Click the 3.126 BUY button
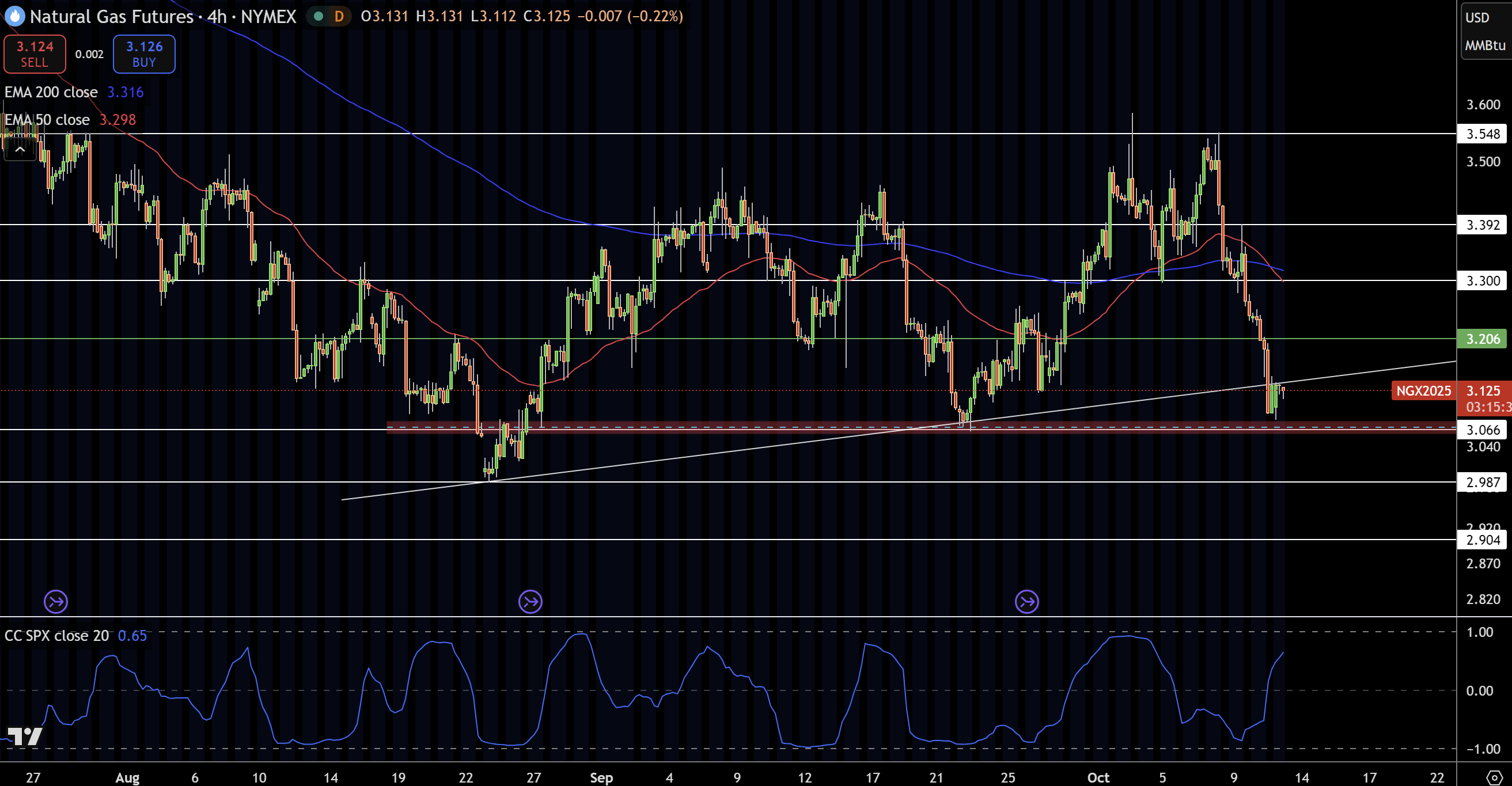The width and height of the screenshot is (1512, 786). point(144,54)
